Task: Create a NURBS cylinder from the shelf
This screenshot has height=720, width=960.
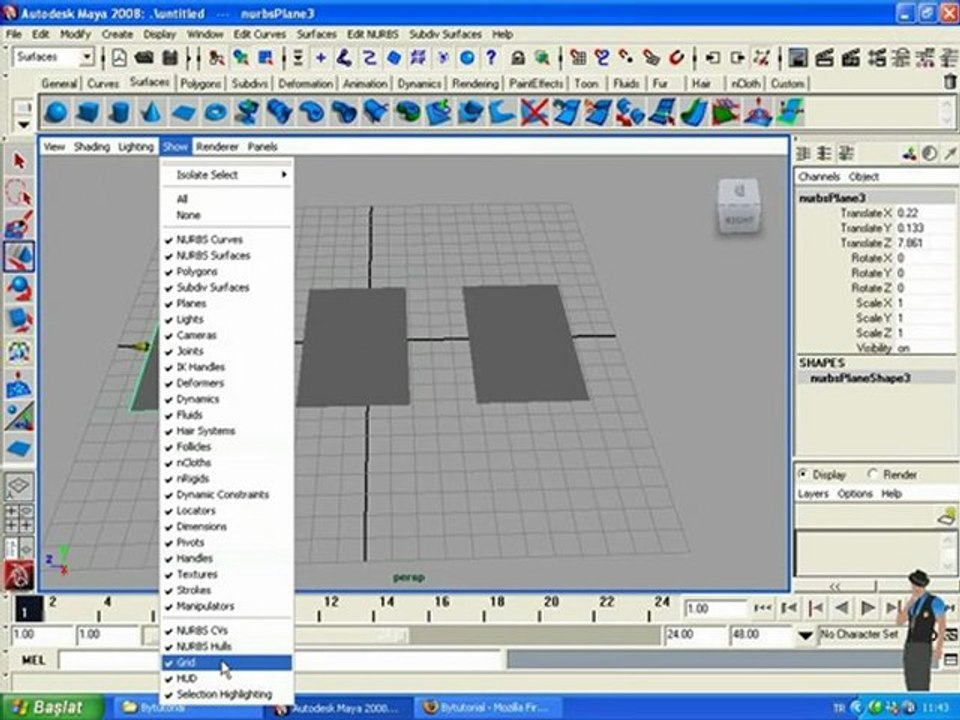Action: (x=120, y=113)
